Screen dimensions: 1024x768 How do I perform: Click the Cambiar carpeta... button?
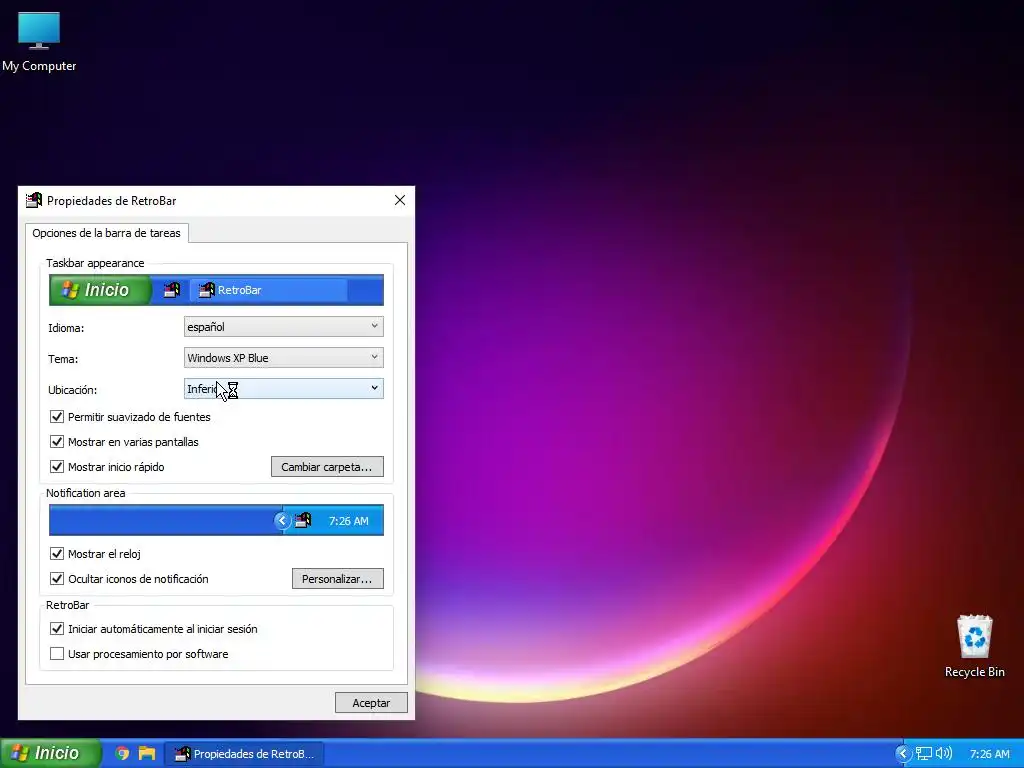(x=327, y=466)
